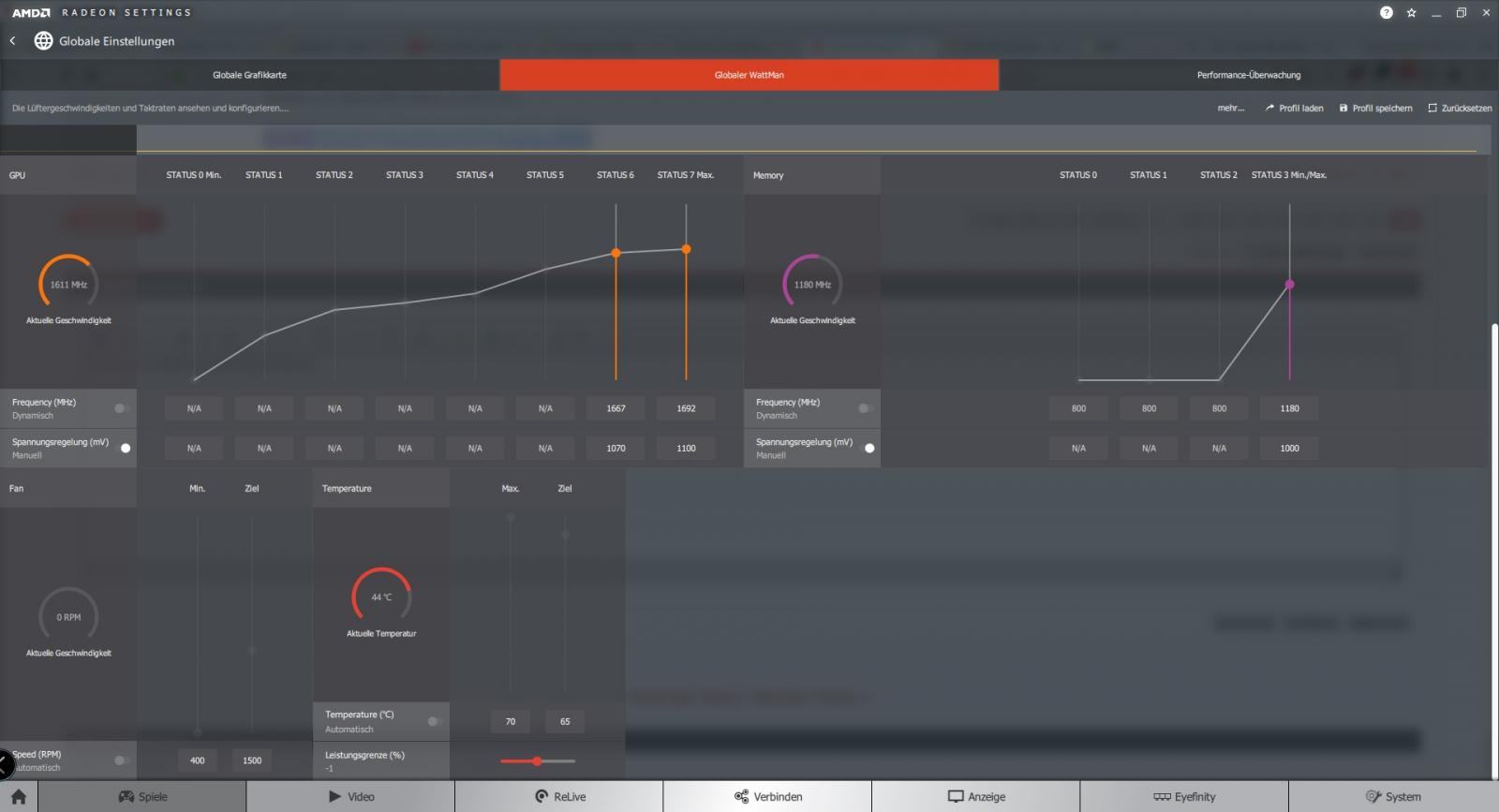The width and height of the screenshot is (1499, 812).
Task: Switch to Performance-Überwachung tab
Action: pyautogui.click(x=1249, y=75)
